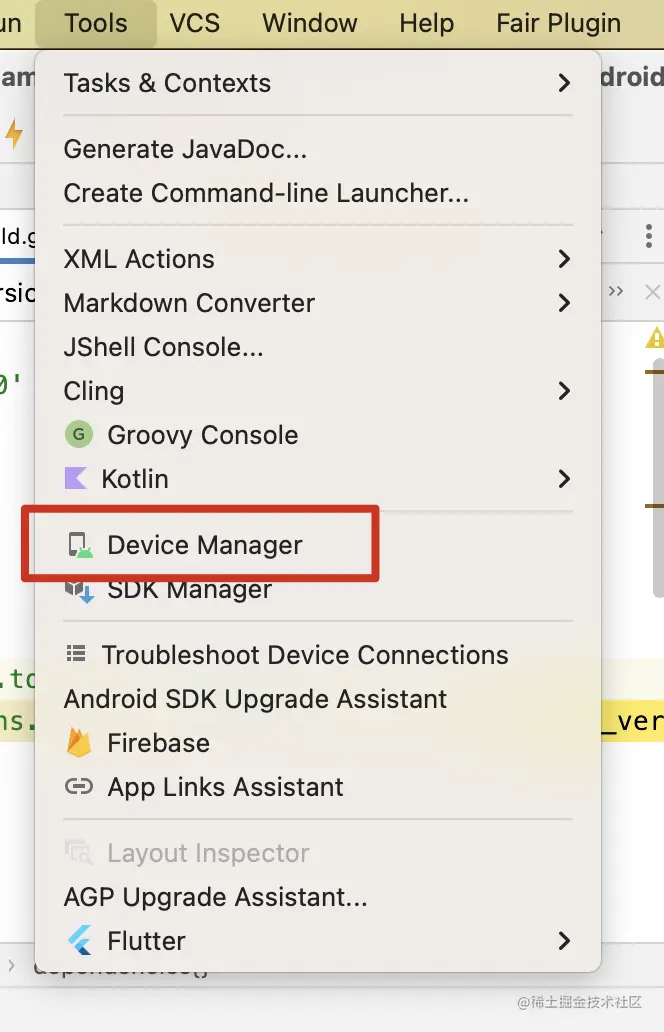Open the VCS menu
This screenshot has width=664, height=1032.
pyautogui.click(x=194, y=23)
